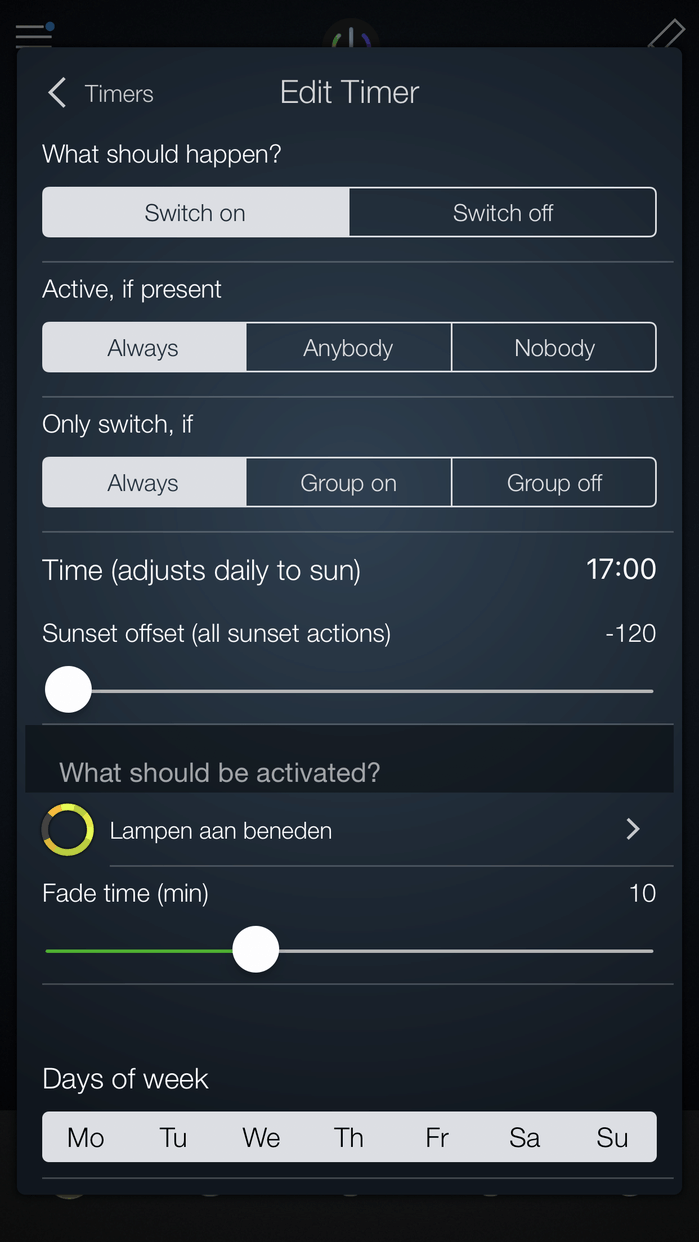Set presence condition to Nobody
Viewport: 699px width, 1242px height.
pos(554,348)
